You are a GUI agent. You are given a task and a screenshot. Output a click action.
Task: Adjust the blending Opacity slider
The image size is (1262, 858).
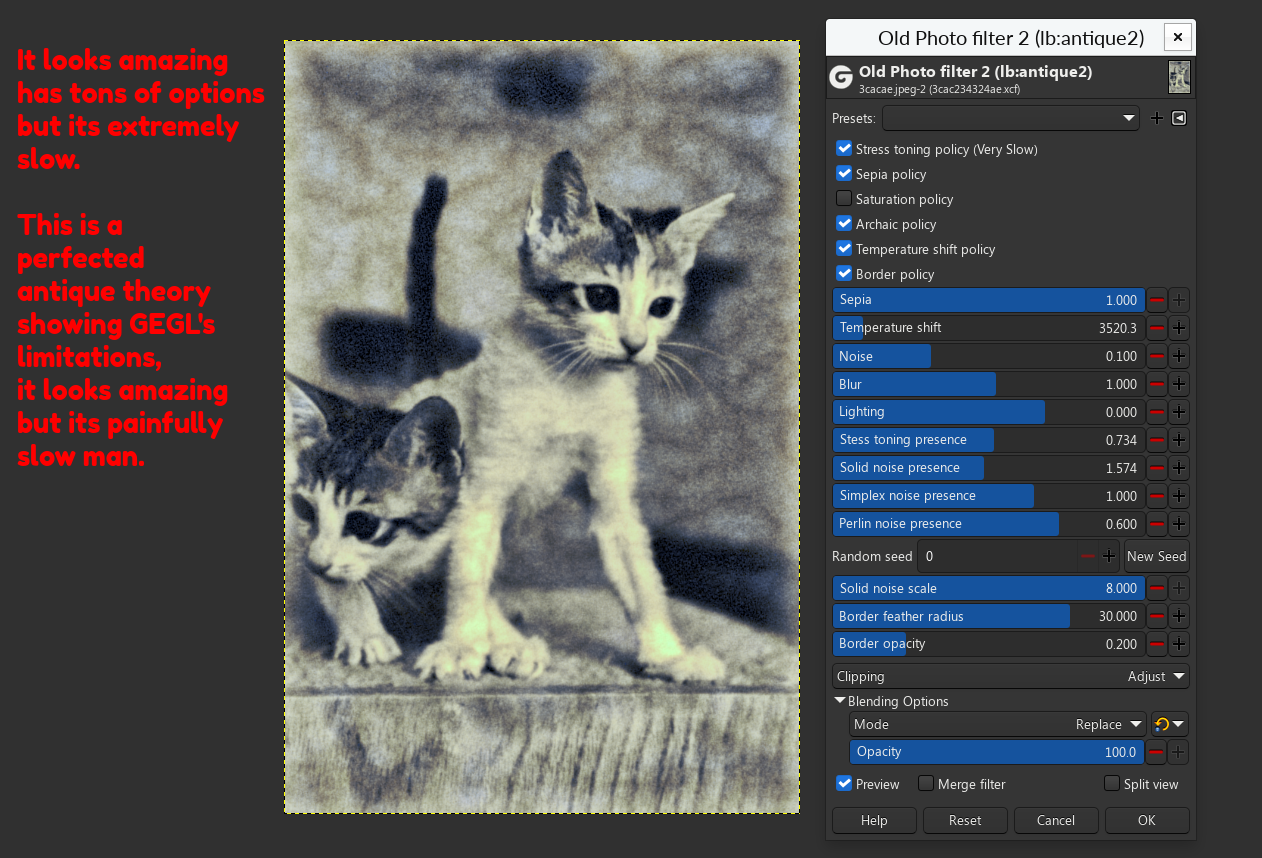click(997, 752)
